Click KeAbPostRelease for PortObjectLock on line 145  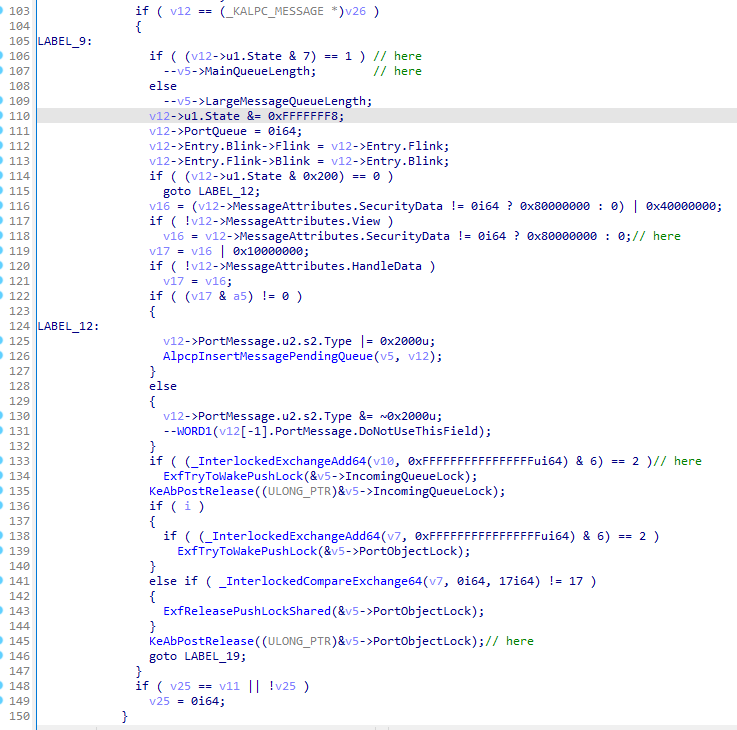pyautogui.click(x=202, y=641)
